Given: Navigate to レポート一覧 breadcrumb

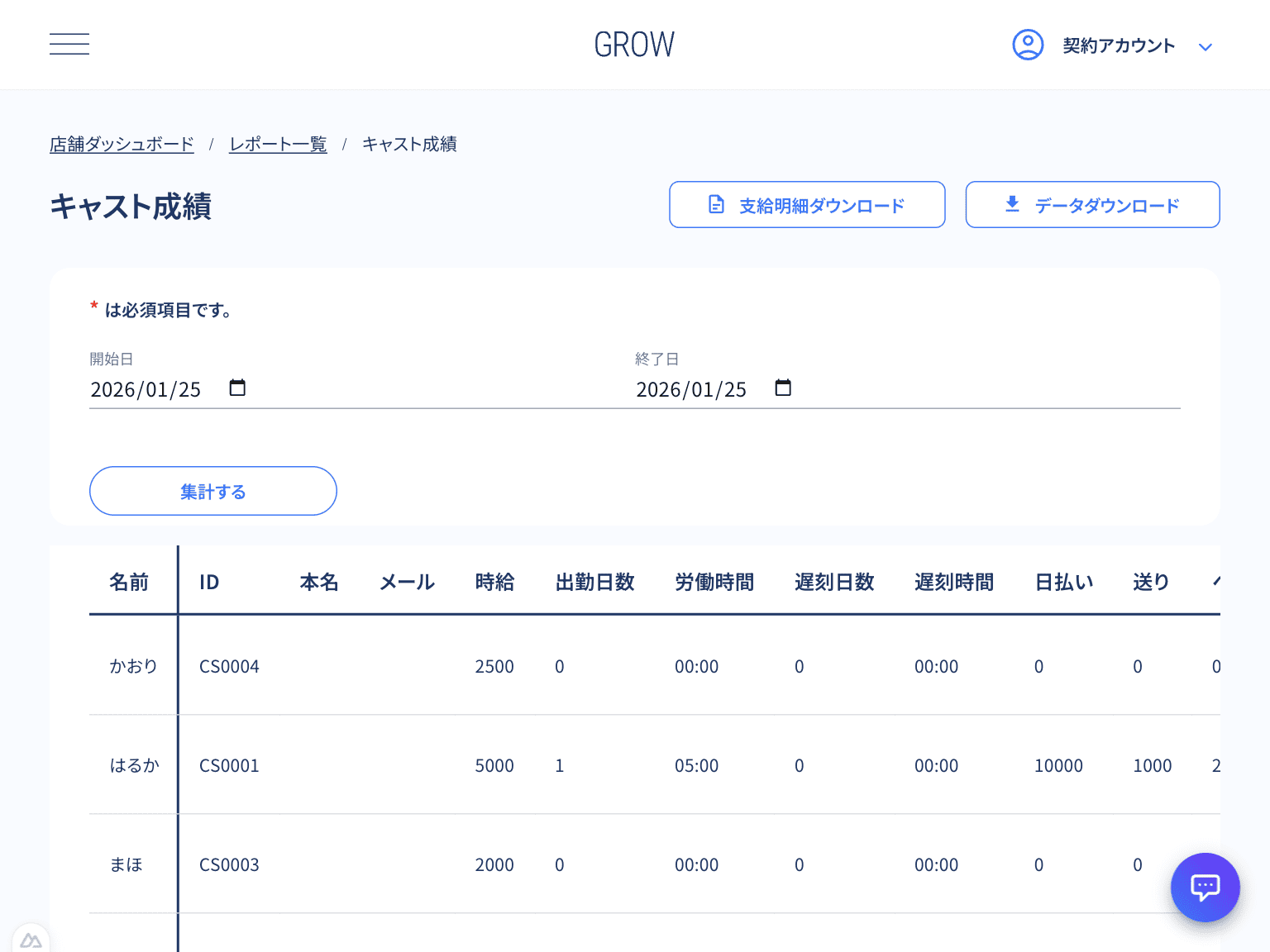Looking at the screenshot, I should 278,143.
